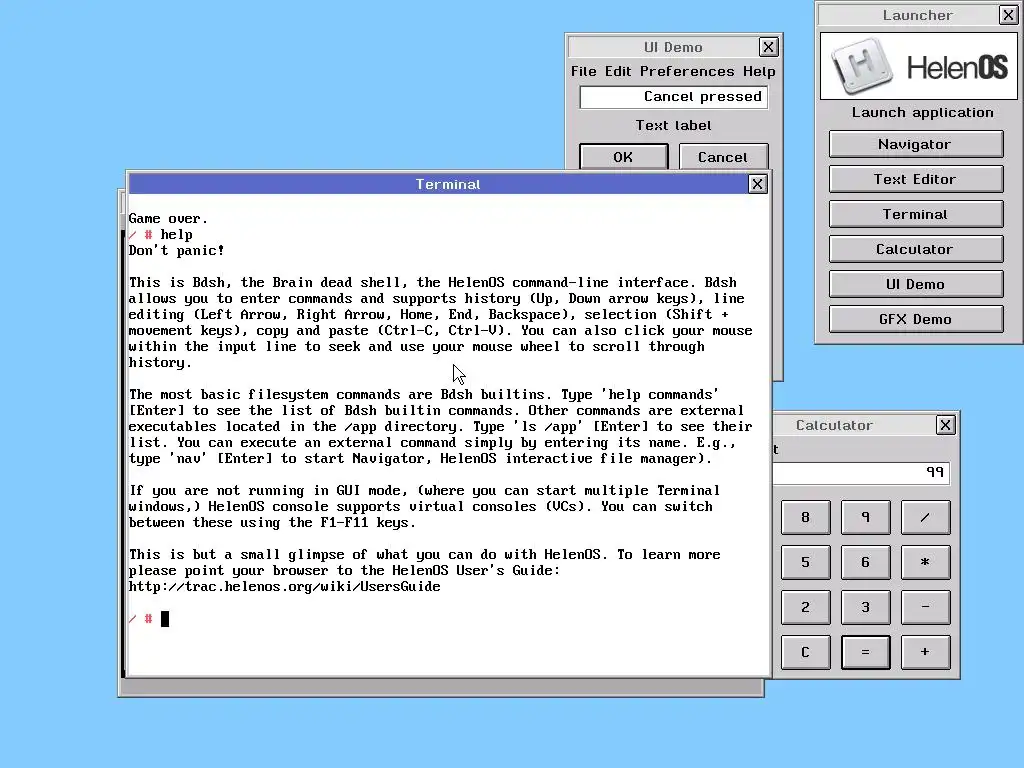Click calculator digit 3 button
1024x768 pixels.
(865, 607)
